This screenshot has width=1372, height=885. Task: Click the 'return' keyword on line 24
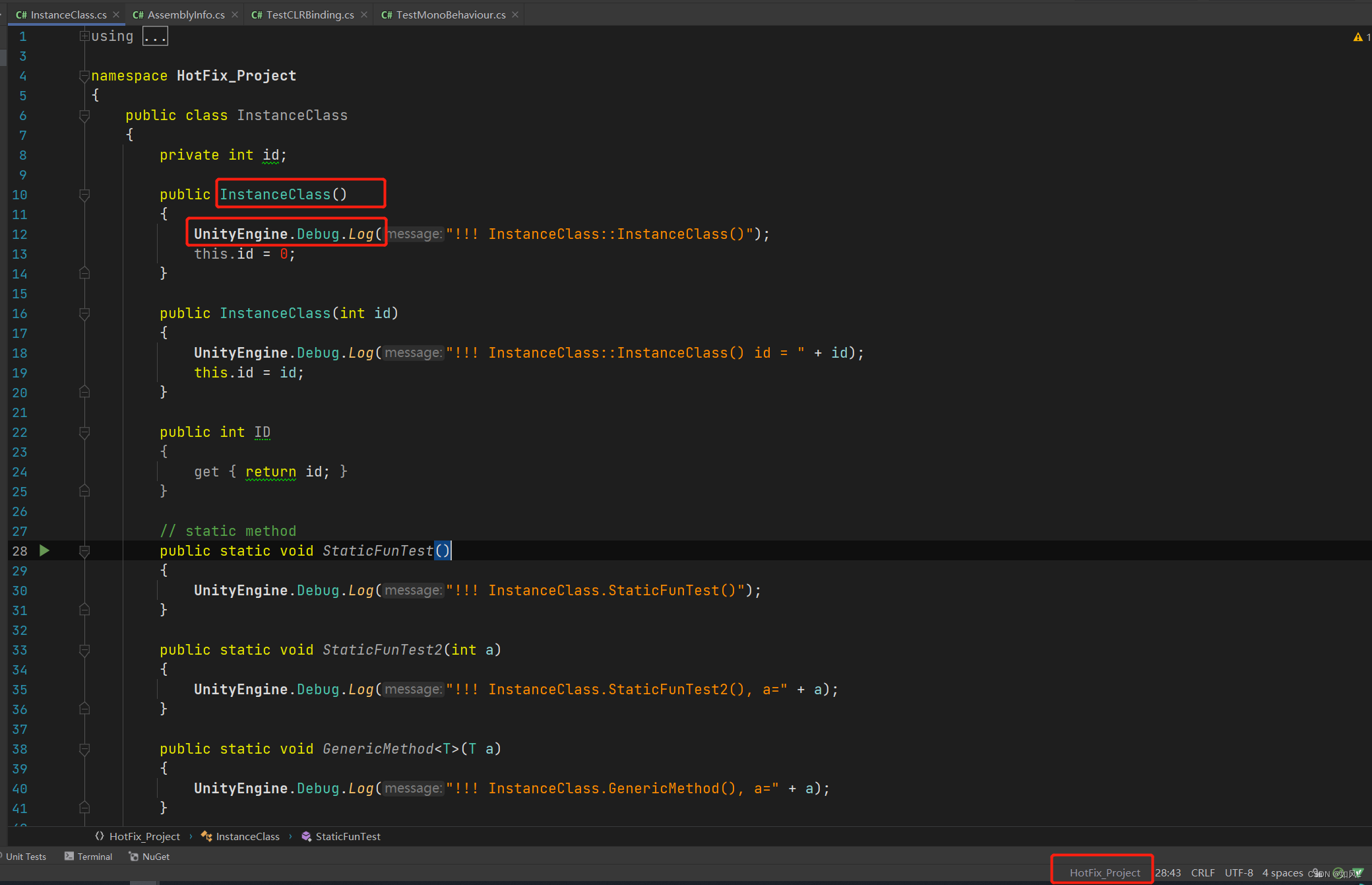270,472
